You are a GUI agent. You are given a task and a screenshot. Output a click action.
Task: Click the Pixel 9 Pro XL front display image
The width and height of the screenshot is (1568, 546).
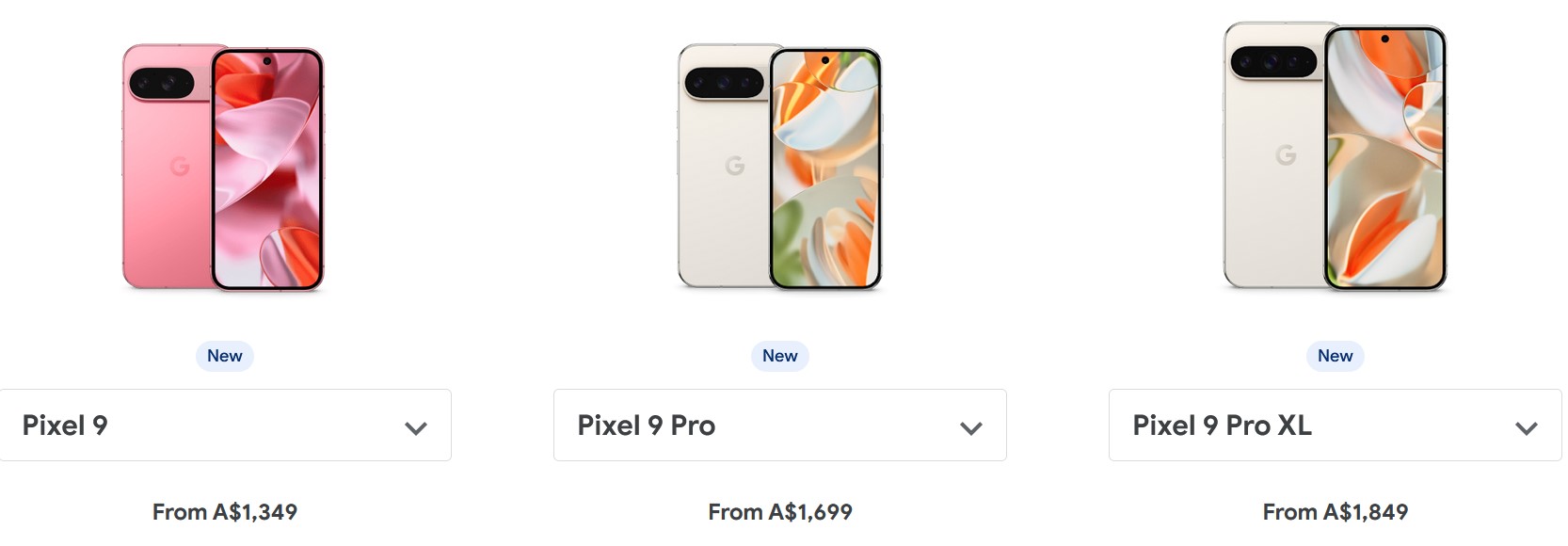tap(1384, 158)
